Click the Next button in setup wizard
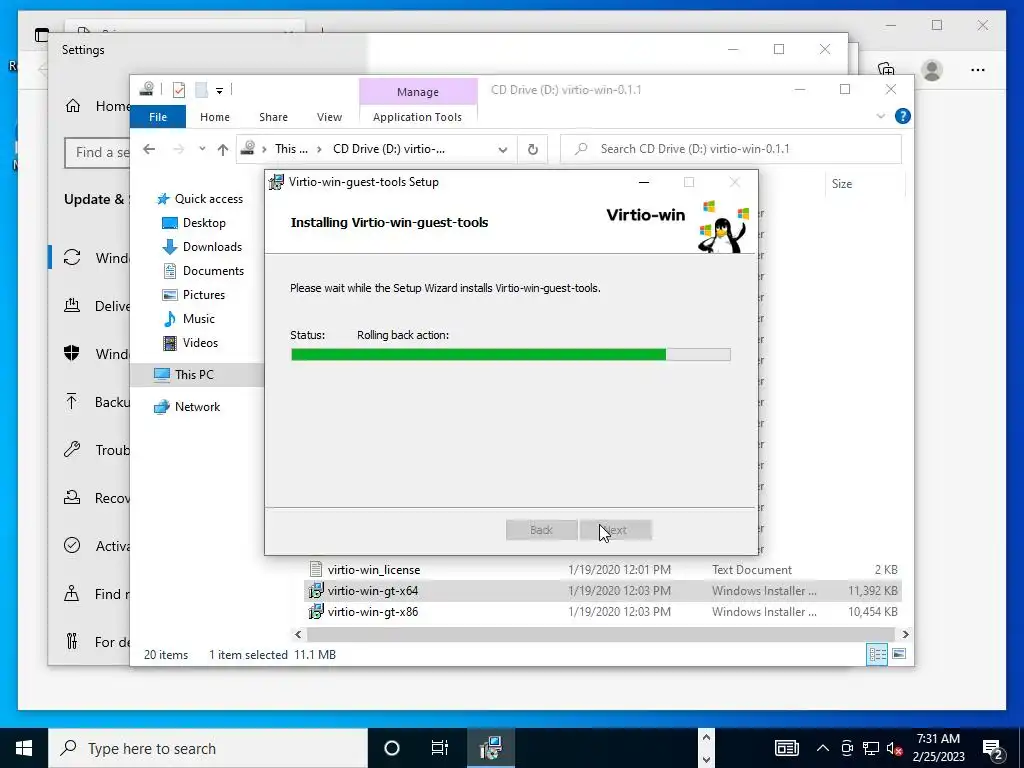The height and width of the screenshot is (768, 1024). 615,530
